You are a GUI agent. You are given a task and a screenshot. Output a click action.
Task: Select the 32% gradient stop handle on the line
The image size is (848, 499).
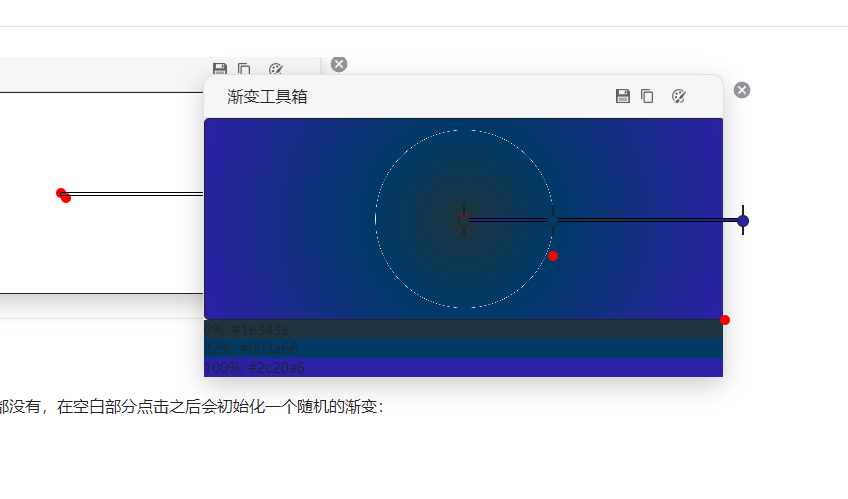coord(553,221)
